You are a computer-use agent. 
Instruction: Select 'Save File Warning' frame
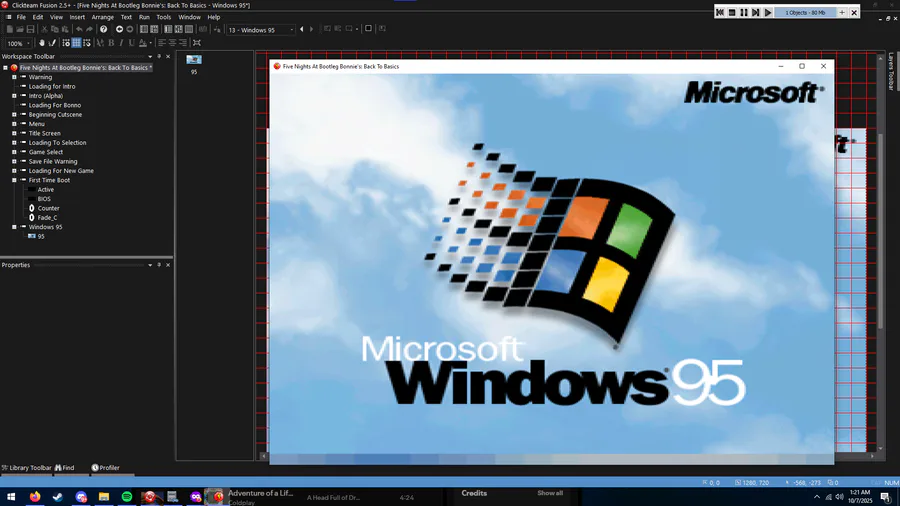(x=52, y=162)
